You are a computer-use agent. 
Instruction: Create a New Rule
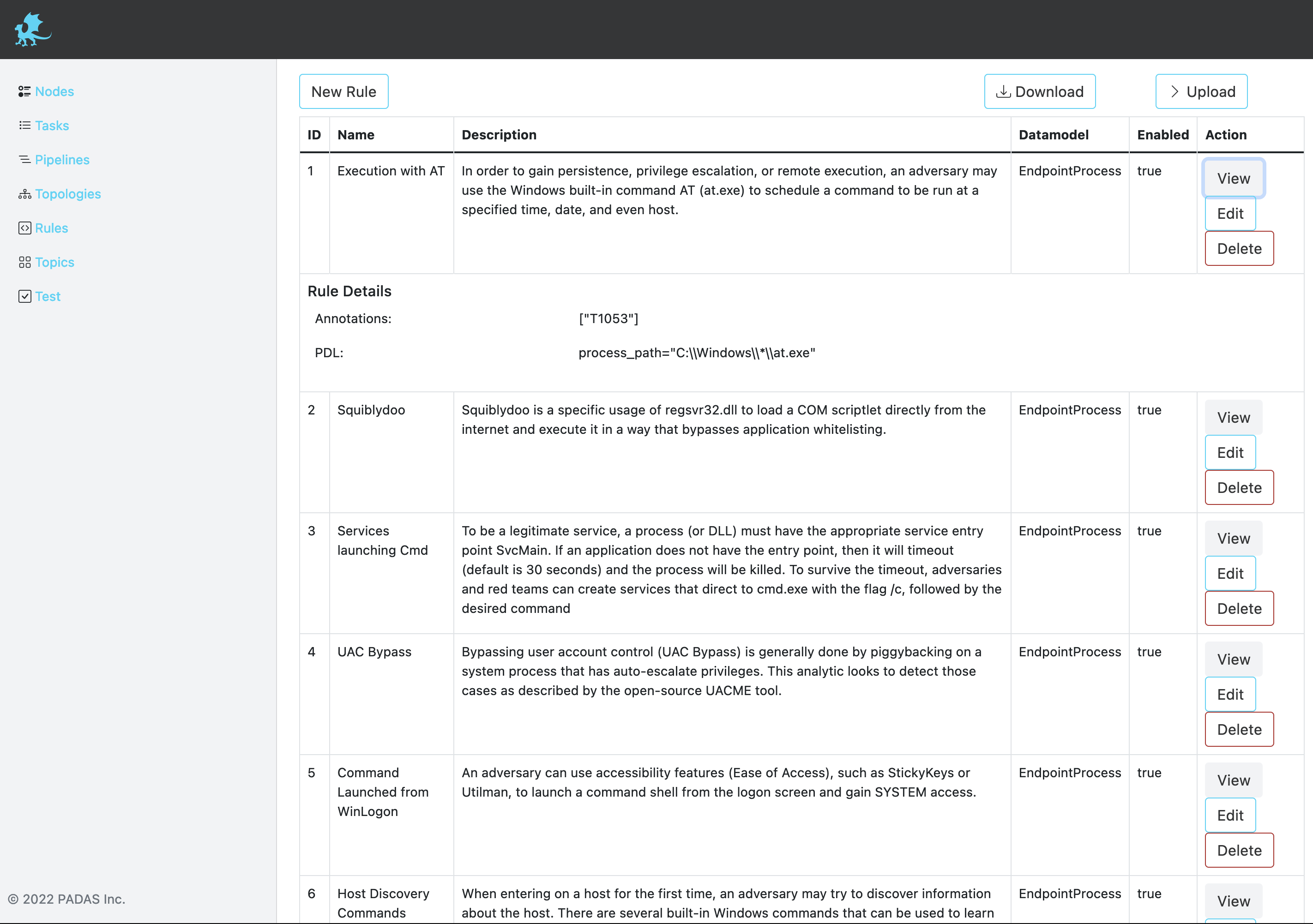pos(343,91)
